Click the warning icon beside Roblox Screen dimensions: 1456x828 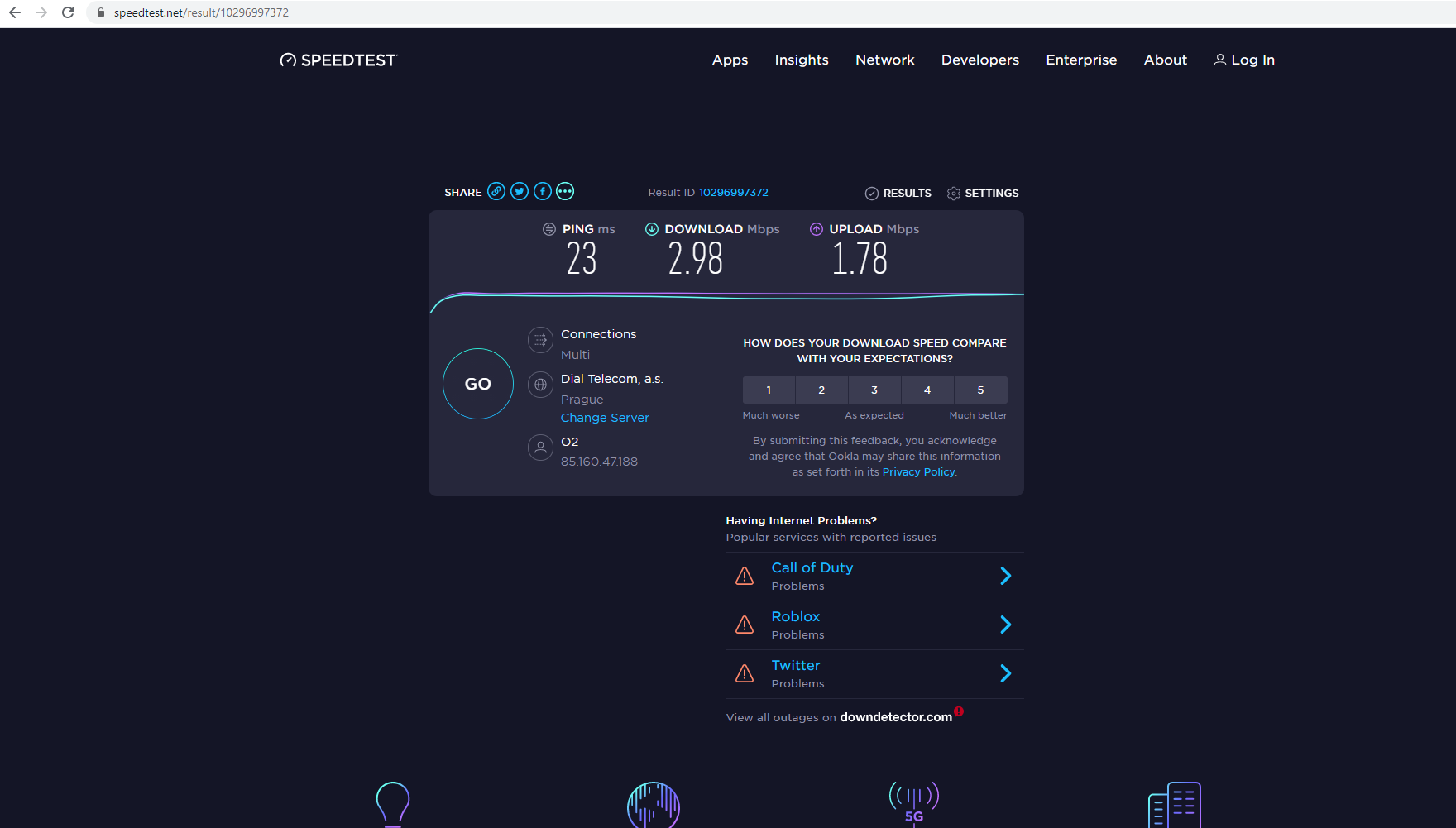coord(745,625)
